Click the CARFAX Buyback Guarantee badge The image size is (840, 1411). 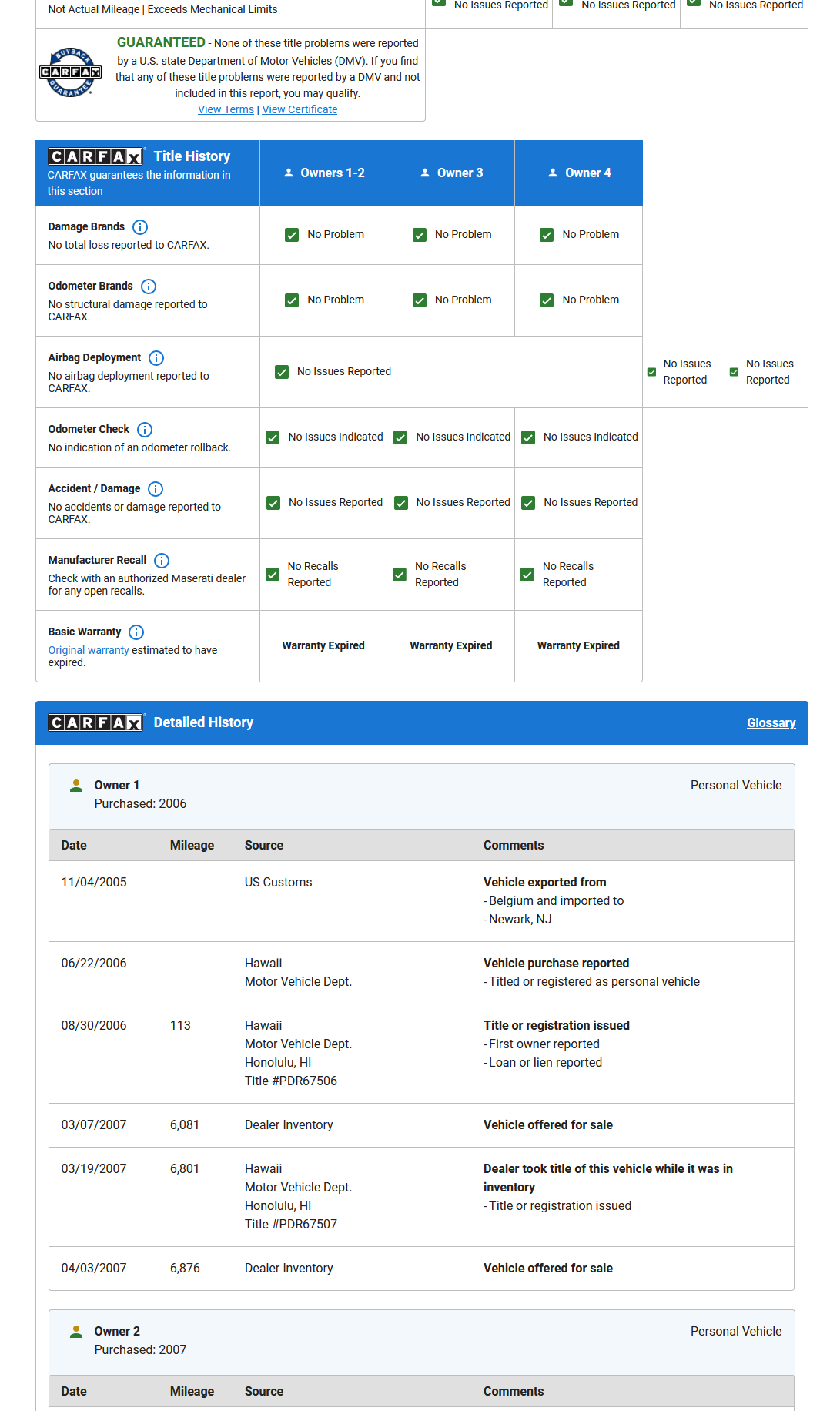pos(71,72)
